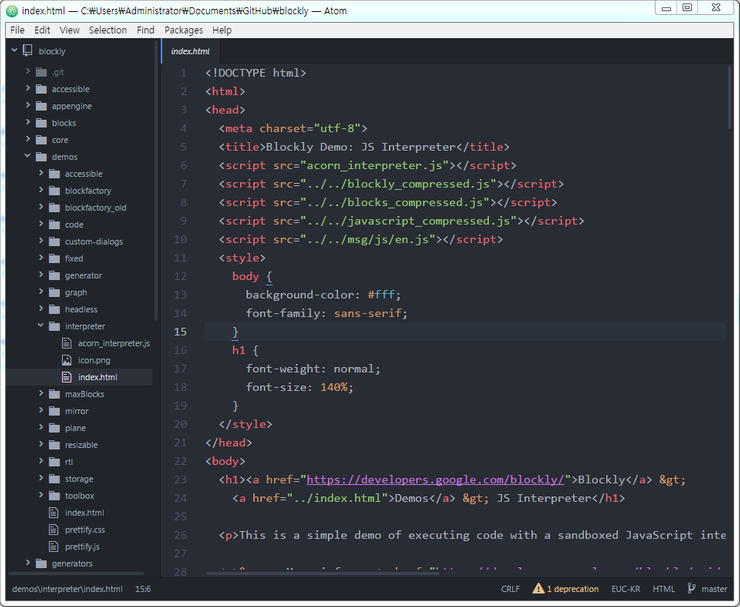Image resolution: width=740 pixels, height=607 pixels.
Task: Open the Selection menu
Action: coord(107,30)
